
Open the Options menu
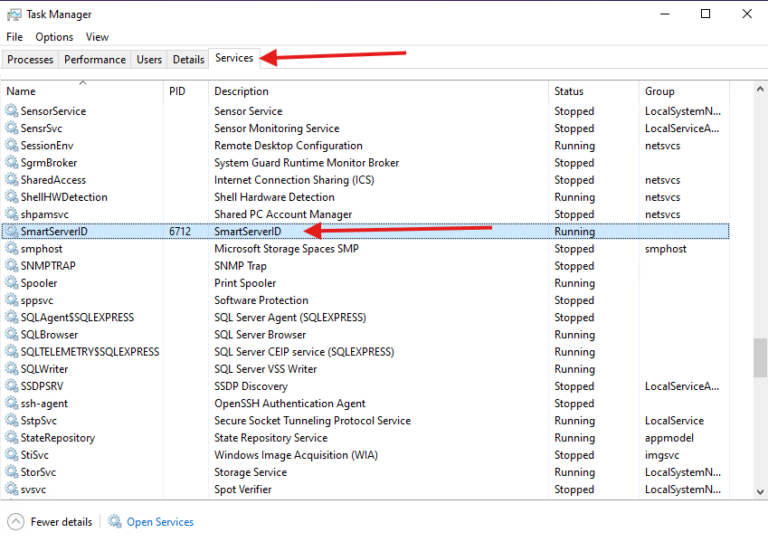coord(54,37)
